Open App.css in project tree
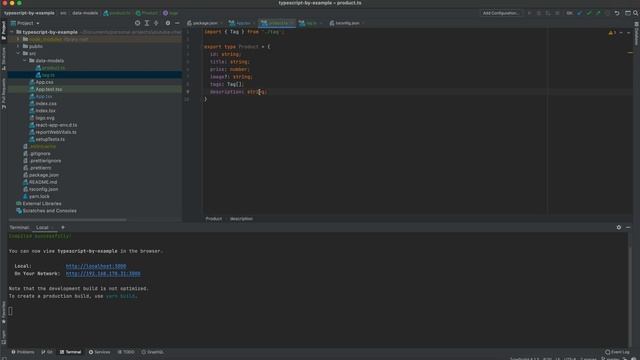The width and height of the screenshot is (640, 360). 41,82
